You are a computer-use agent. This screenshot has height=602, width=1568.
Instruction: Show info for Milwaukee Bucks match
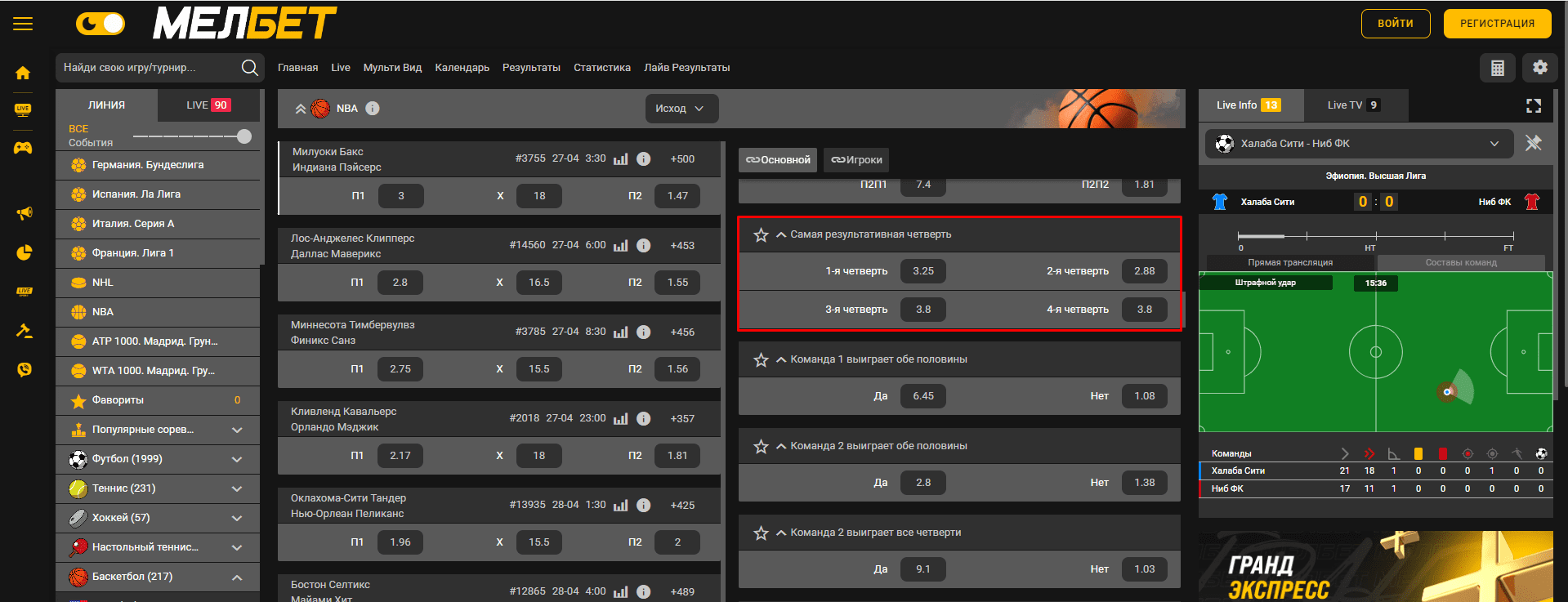(x=644, y=158)
